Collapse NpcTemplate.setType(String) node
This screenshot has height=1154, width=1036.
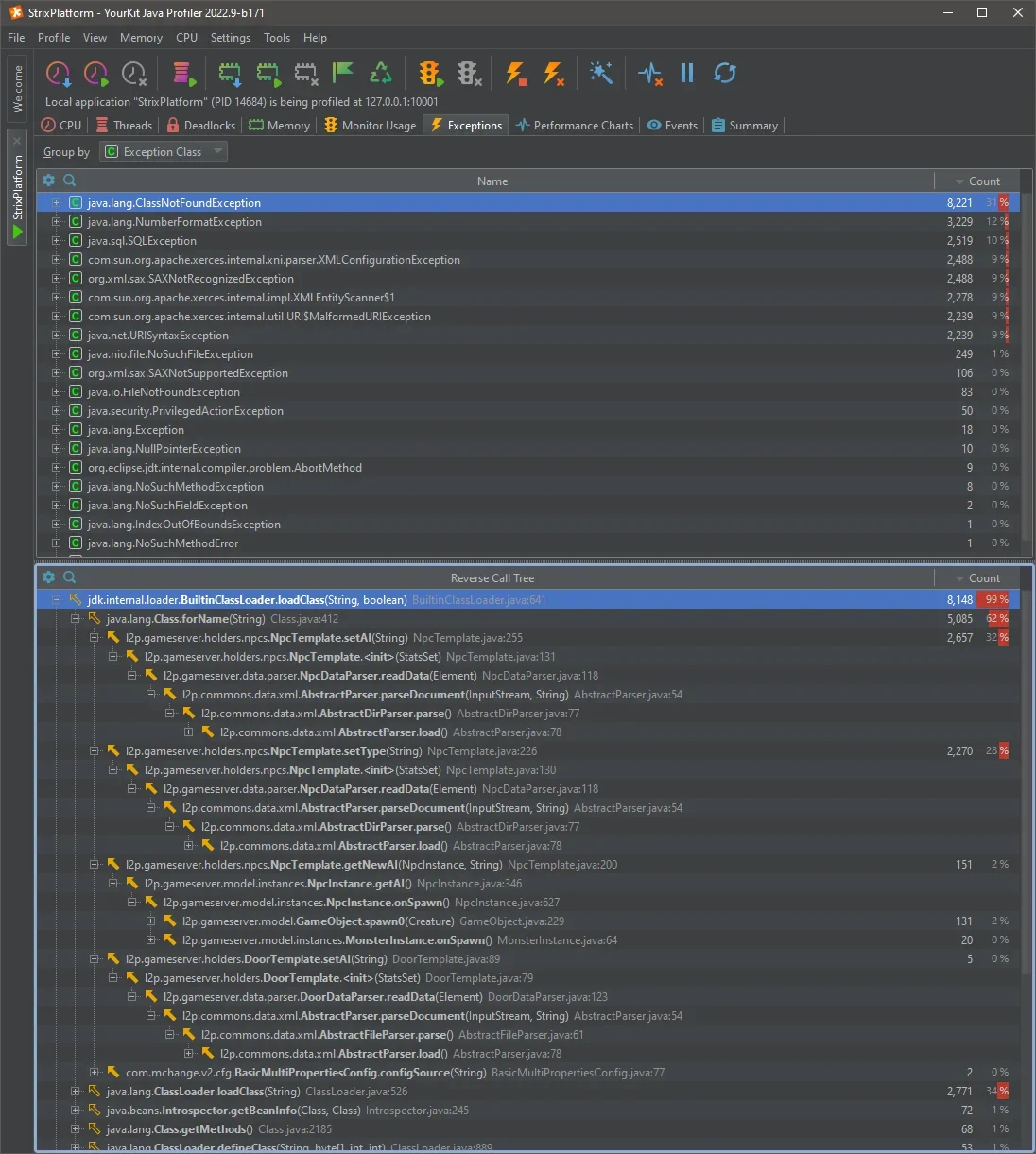click(95, 751)
